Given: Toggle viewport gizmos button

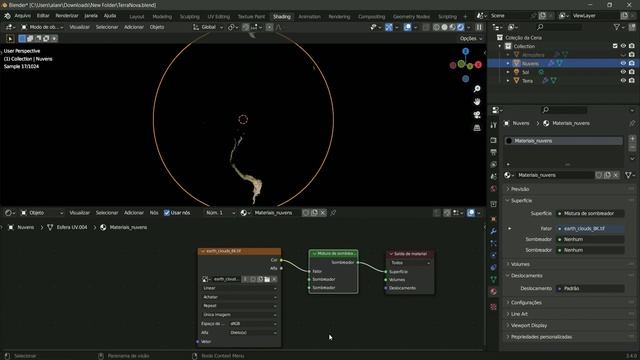Looking at the screenshot, I should click(x=389, y=27).
